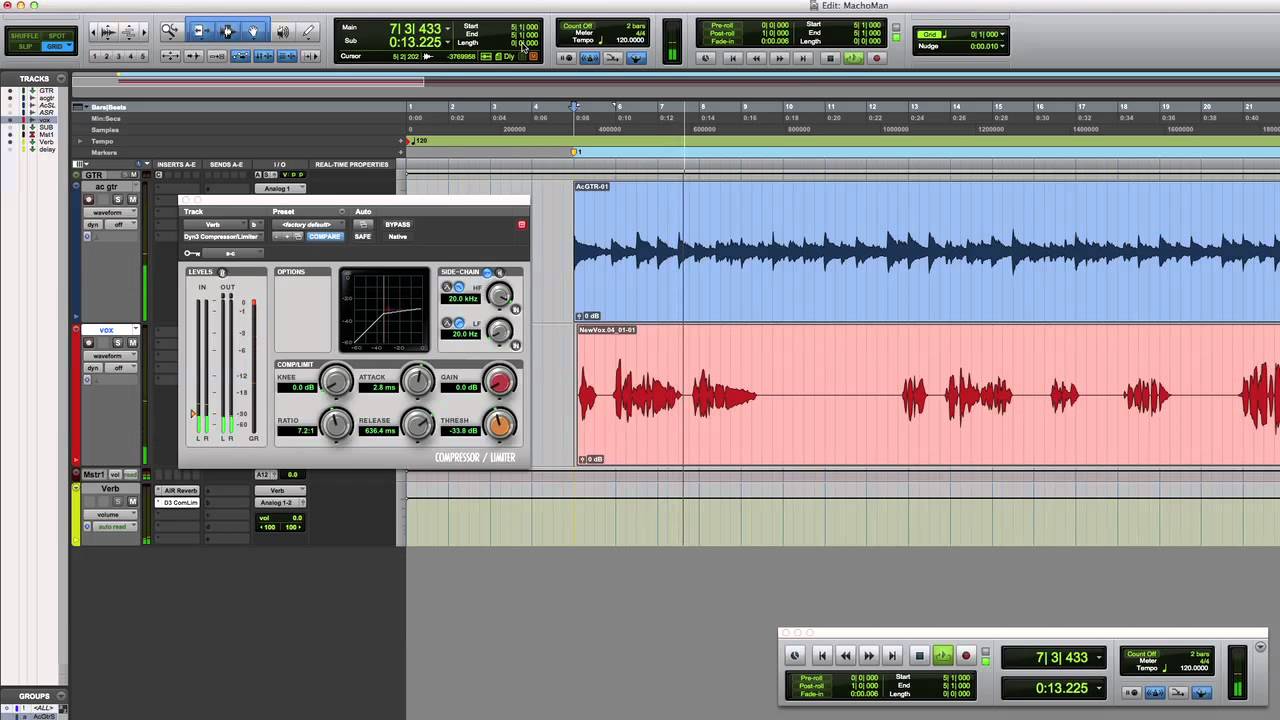Viewport: 1280px width, 720px height.
Task: Select zoom preset 5 button
Action: tap(143, 56)
